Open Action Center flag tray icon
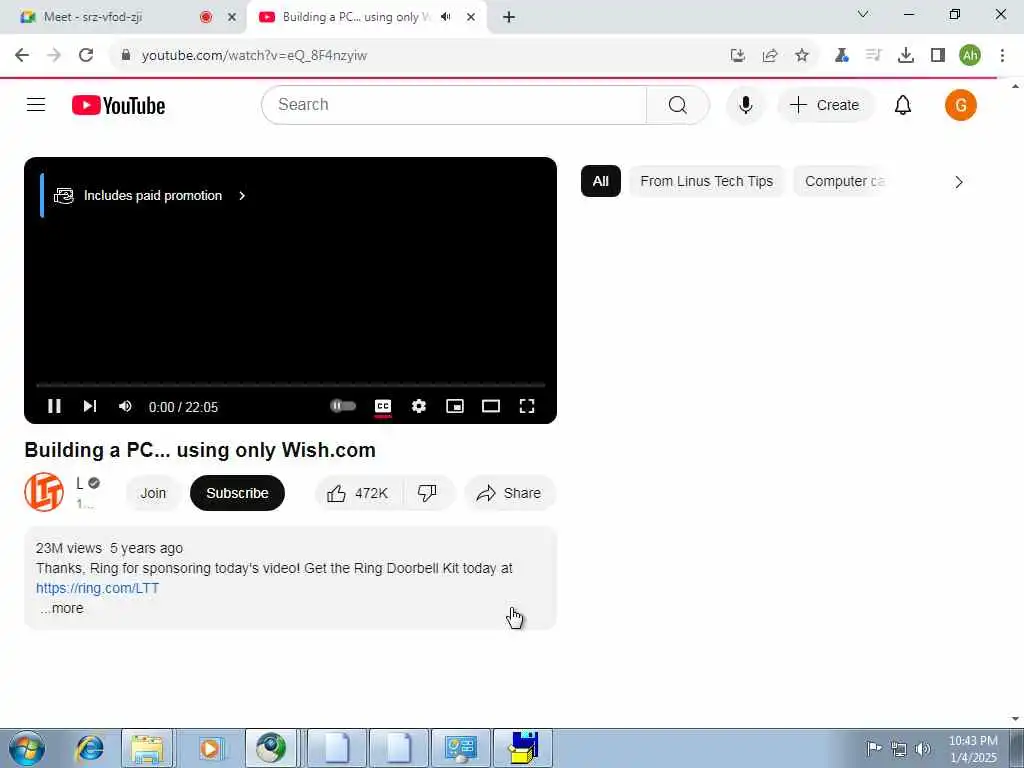 [x=874, y=748]
